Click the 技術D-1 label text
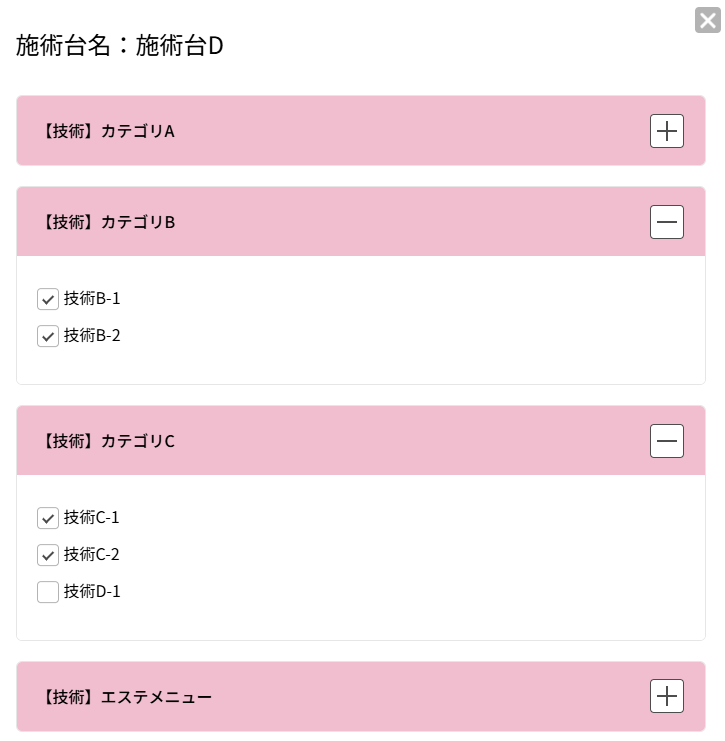Viewport: 725px width, 741px height. point(92,591)
